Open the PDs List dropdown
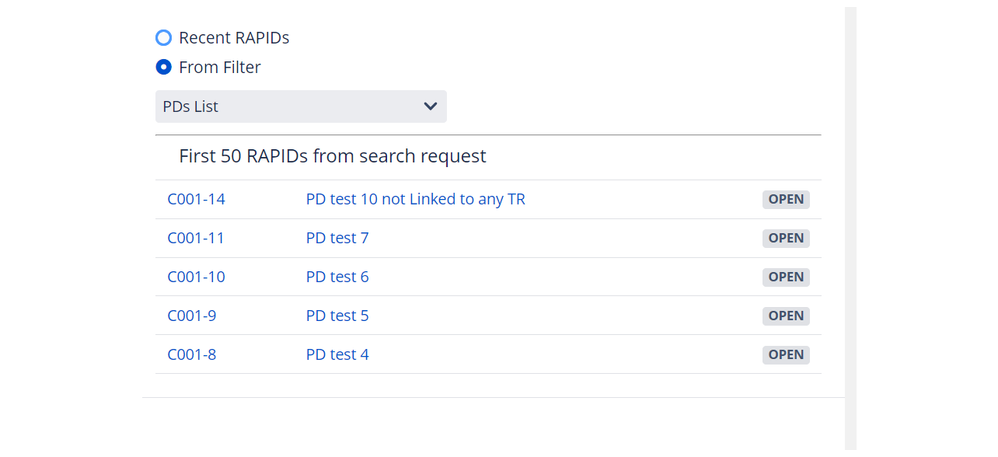Viewport: 998px width, 457px height. pyautogui.click(x=301, y=106)
